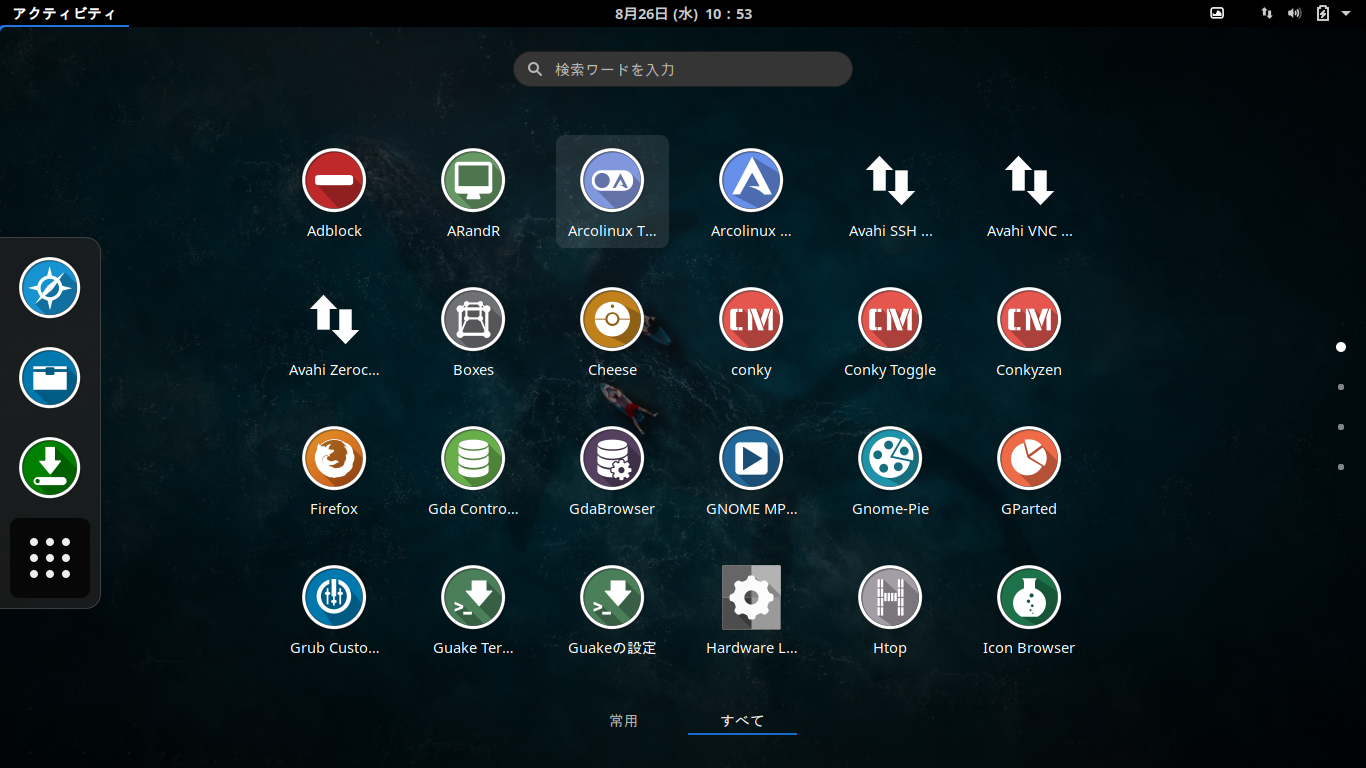Launch Icon Browser

[1029, 598]
